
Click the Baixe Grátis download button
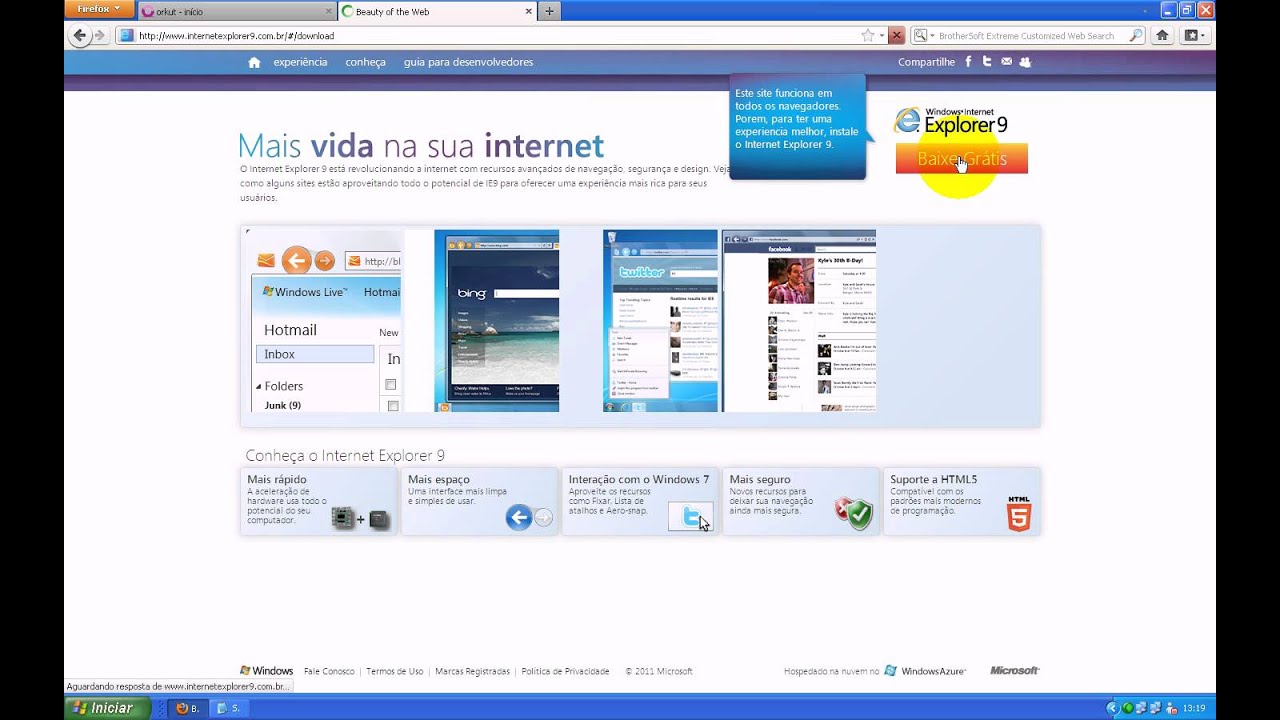[961, 159]
